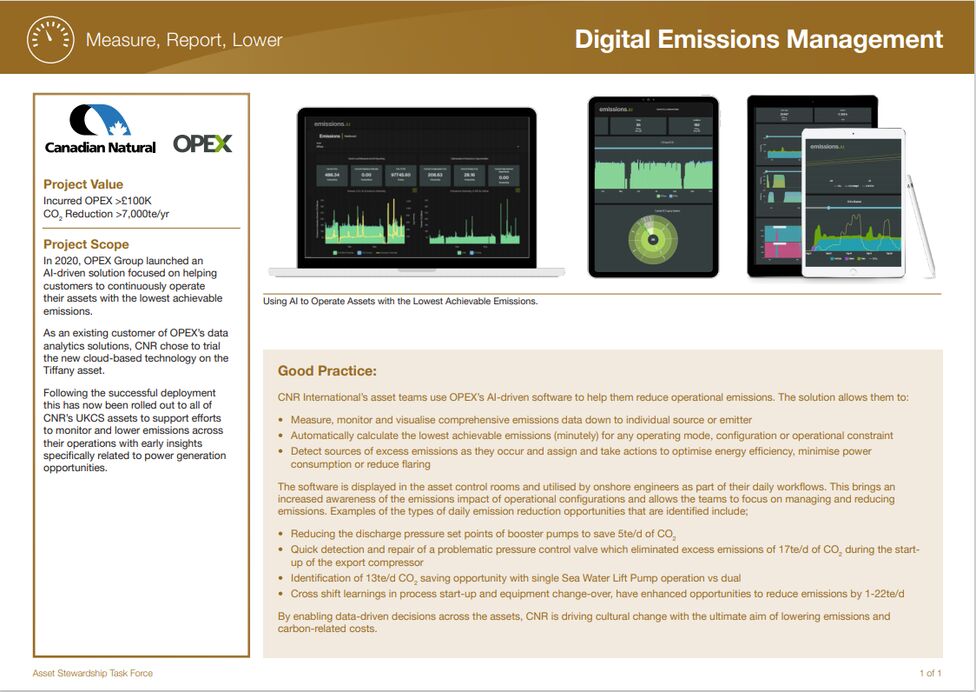Click the tablet with radial chart

pos(653,187)
